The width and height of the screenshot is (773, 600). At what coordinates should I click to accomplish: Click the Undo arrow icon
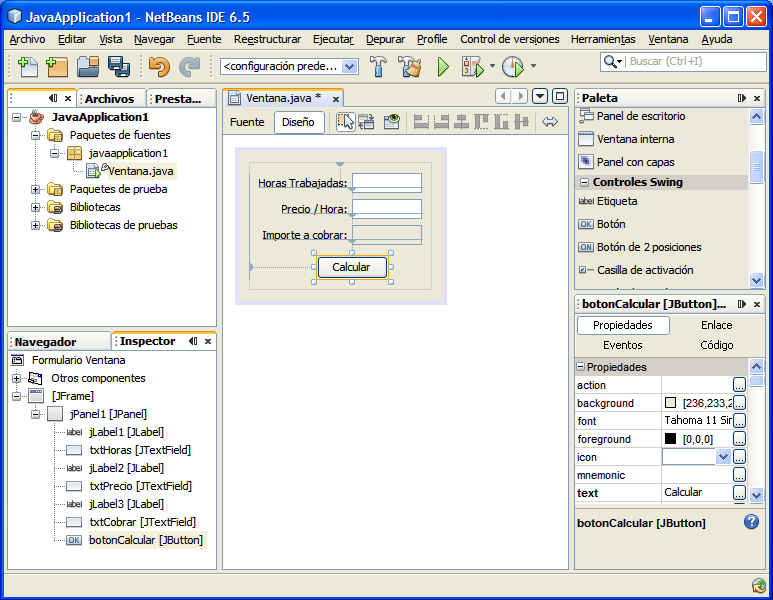159,67
